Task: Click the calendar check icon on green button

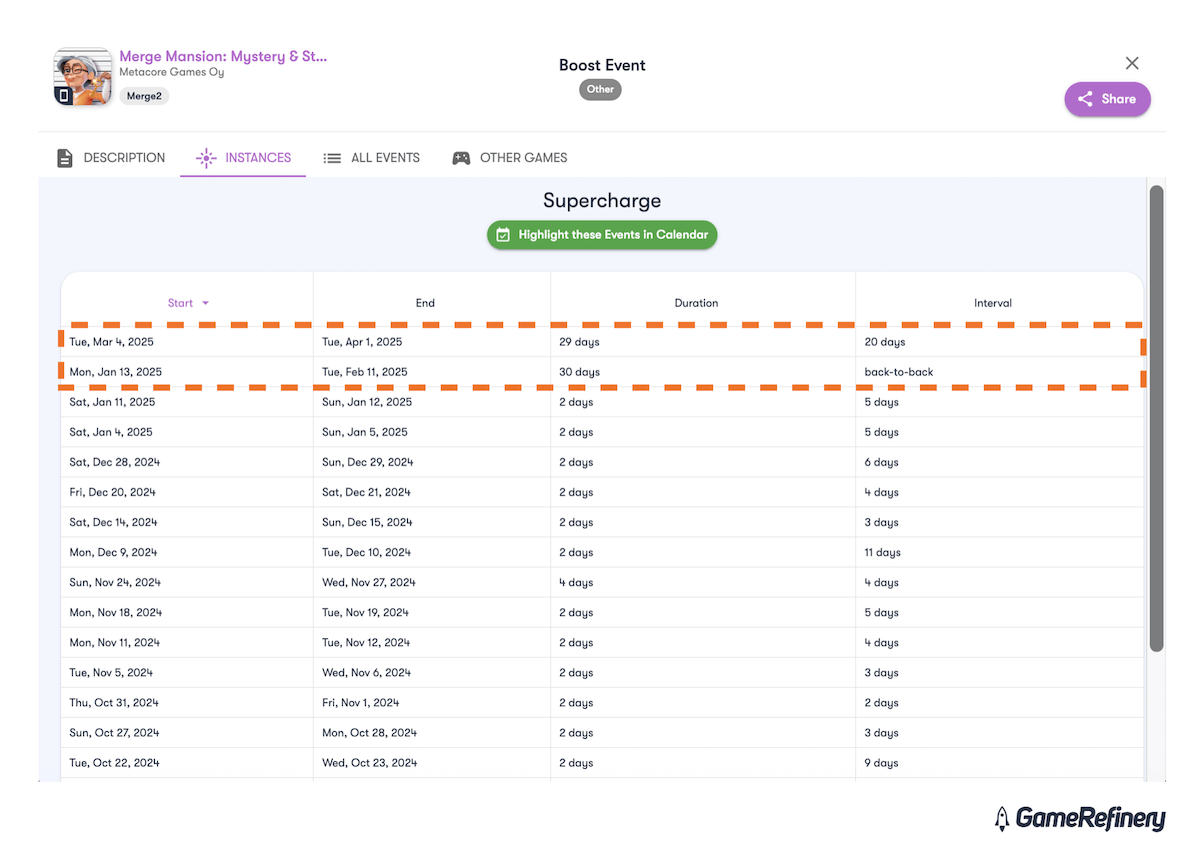Action: pyautogui.click(x=504, y=235)
